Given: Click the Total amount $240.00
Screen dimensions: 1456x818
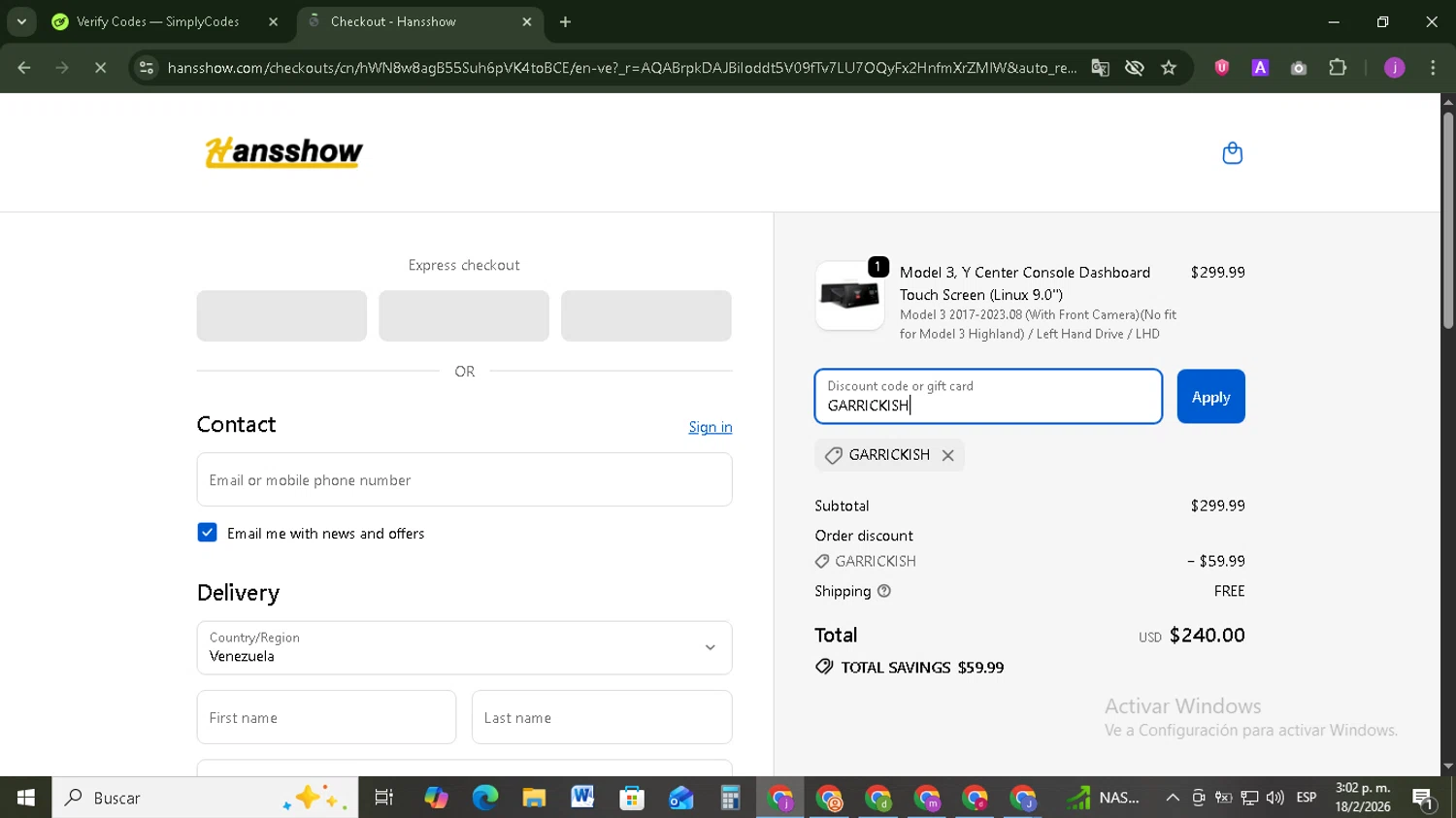Looking at the screenshot, I should click(x=1207, y=636).
